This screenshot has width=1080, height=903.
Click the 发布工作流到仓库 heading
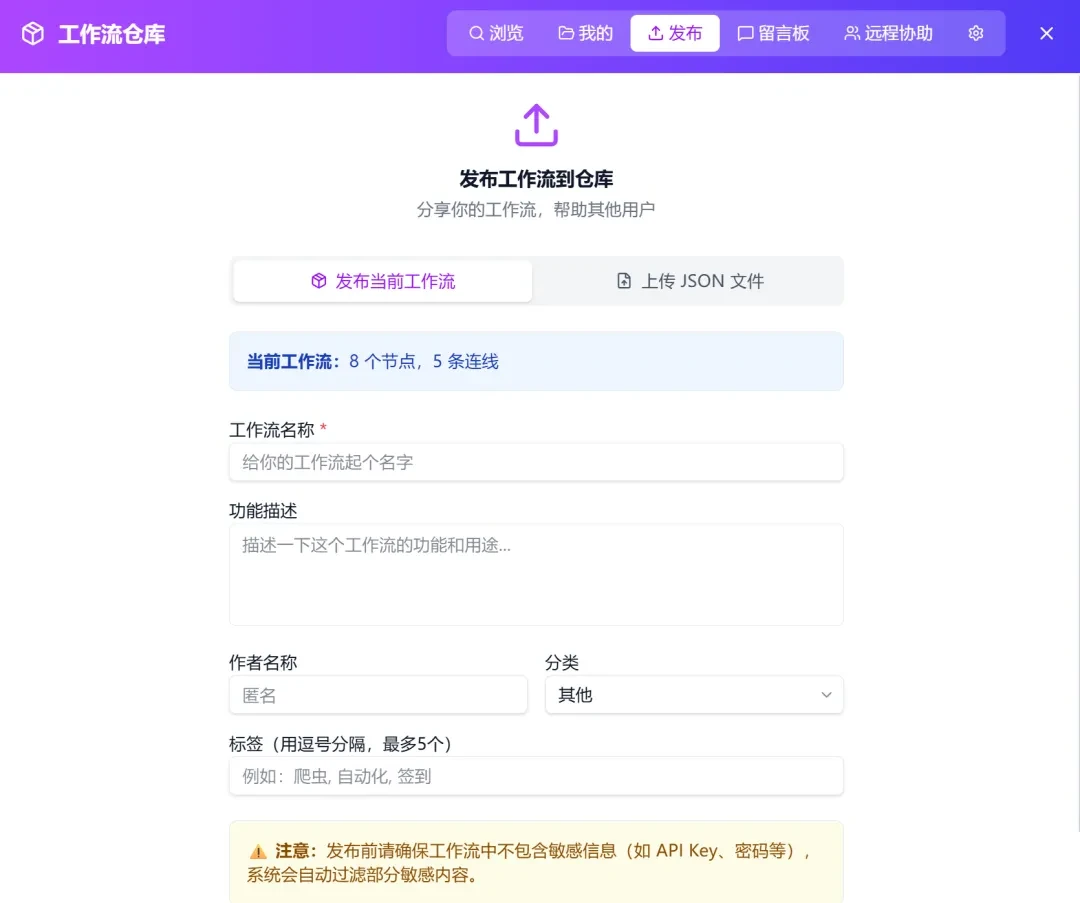pos(536,179)
